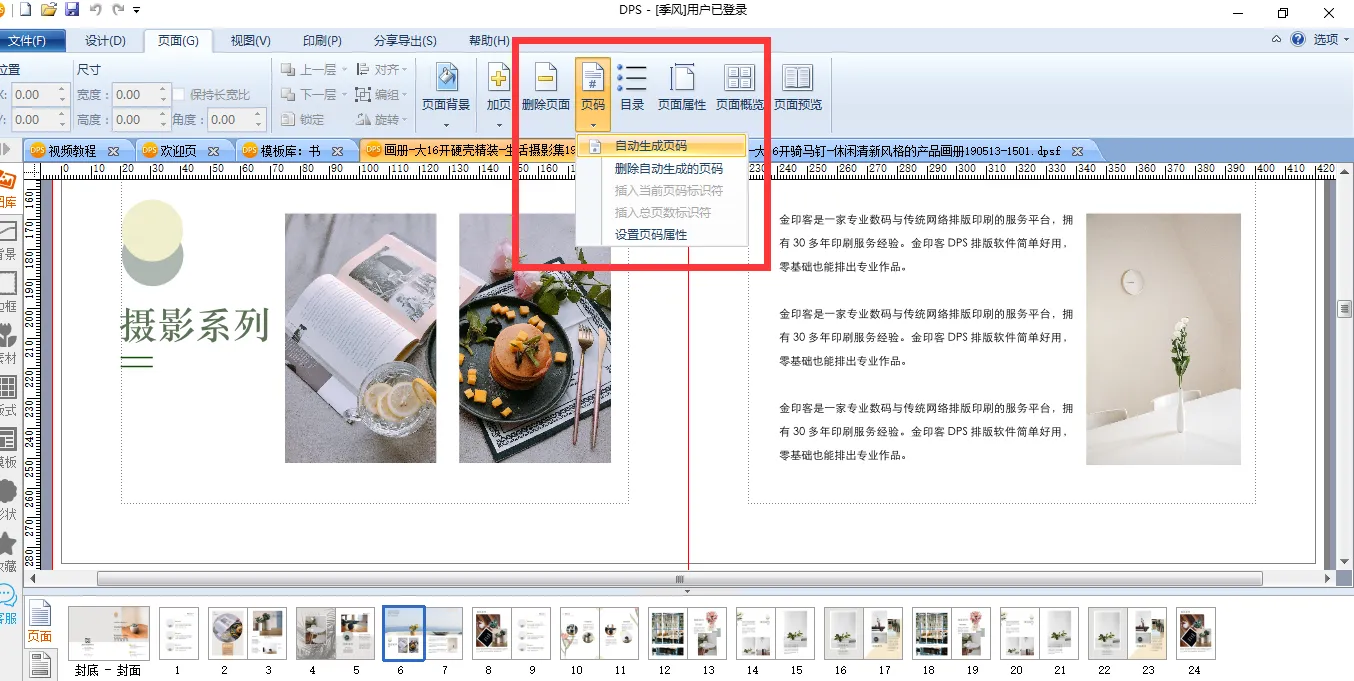Screen dimensions: 1354x681
Task: Open the 边框 frame sidebar panel
Action: 8,293
